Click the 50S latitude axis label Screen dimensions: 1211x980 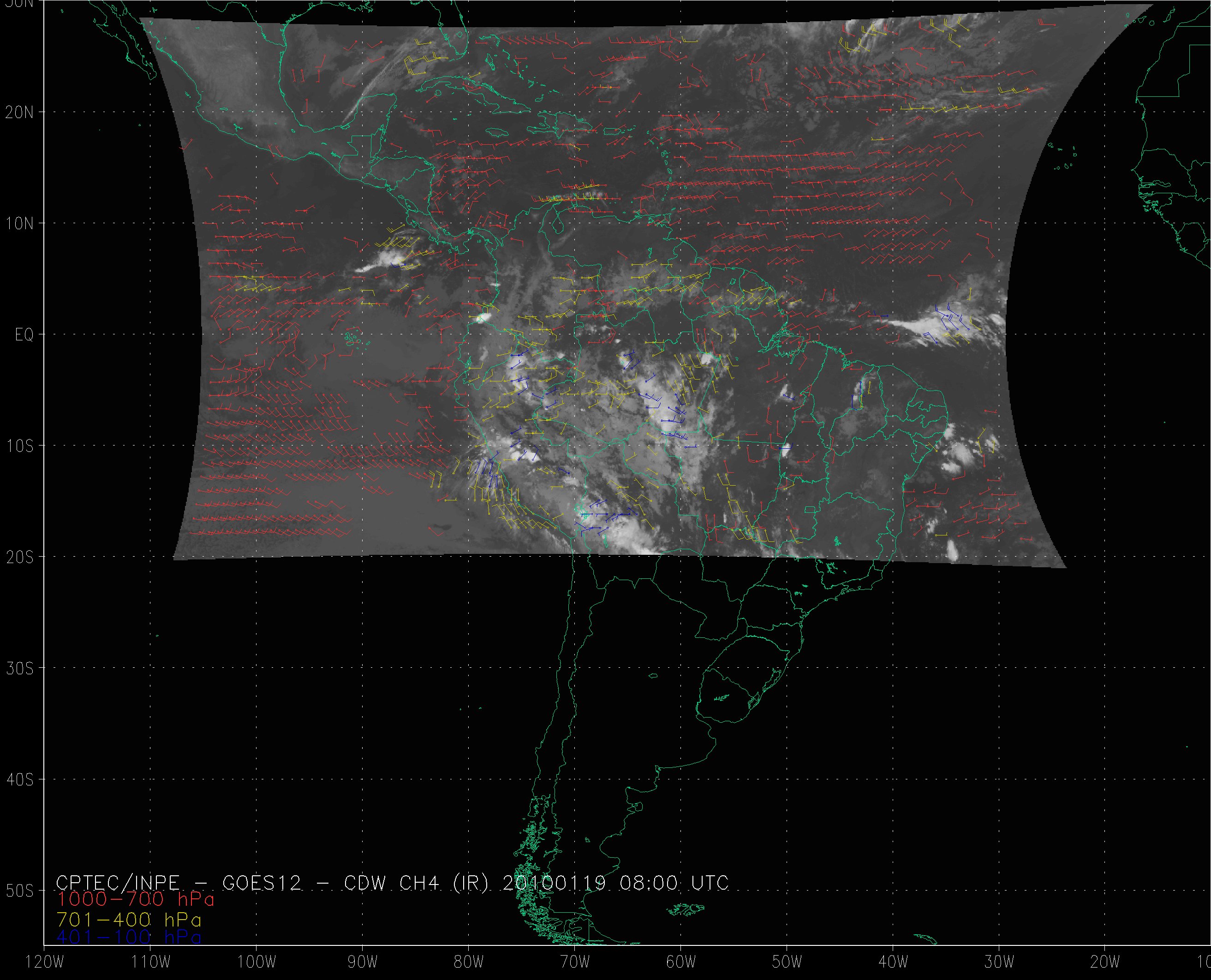click(19, 891)
